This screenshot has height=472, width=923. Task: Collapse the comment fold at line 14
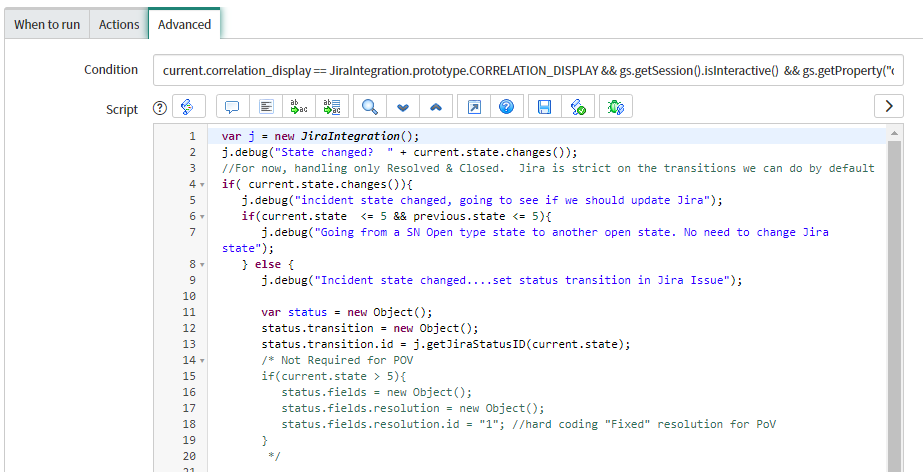(202, 361)
